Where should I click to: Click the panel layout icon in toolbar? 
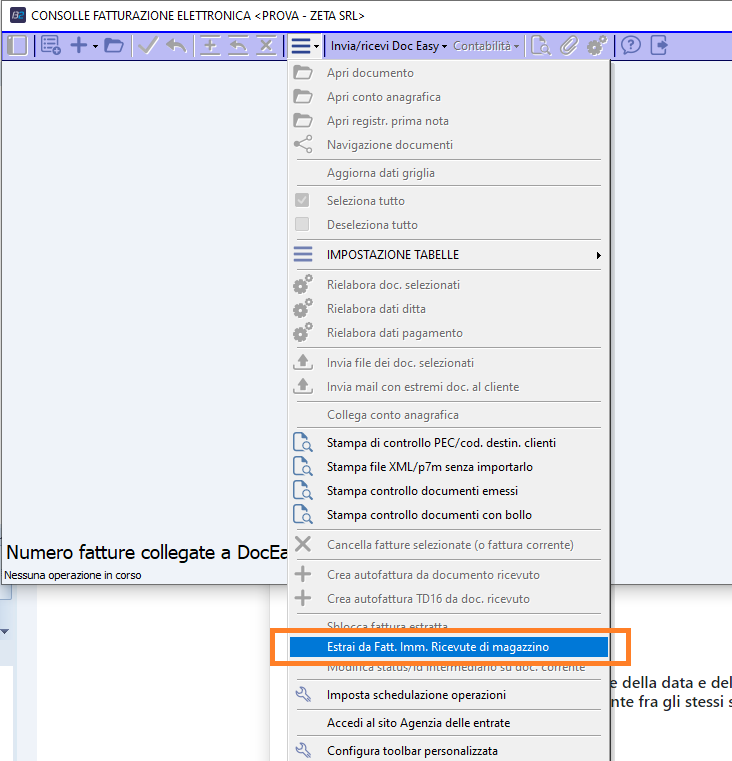tap(17, 46)
